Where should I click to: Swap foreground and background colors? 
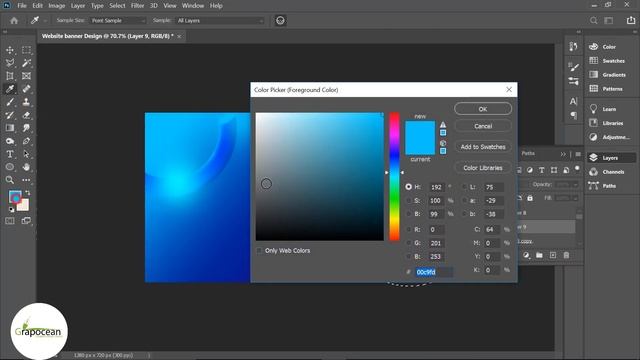(28, 193)
